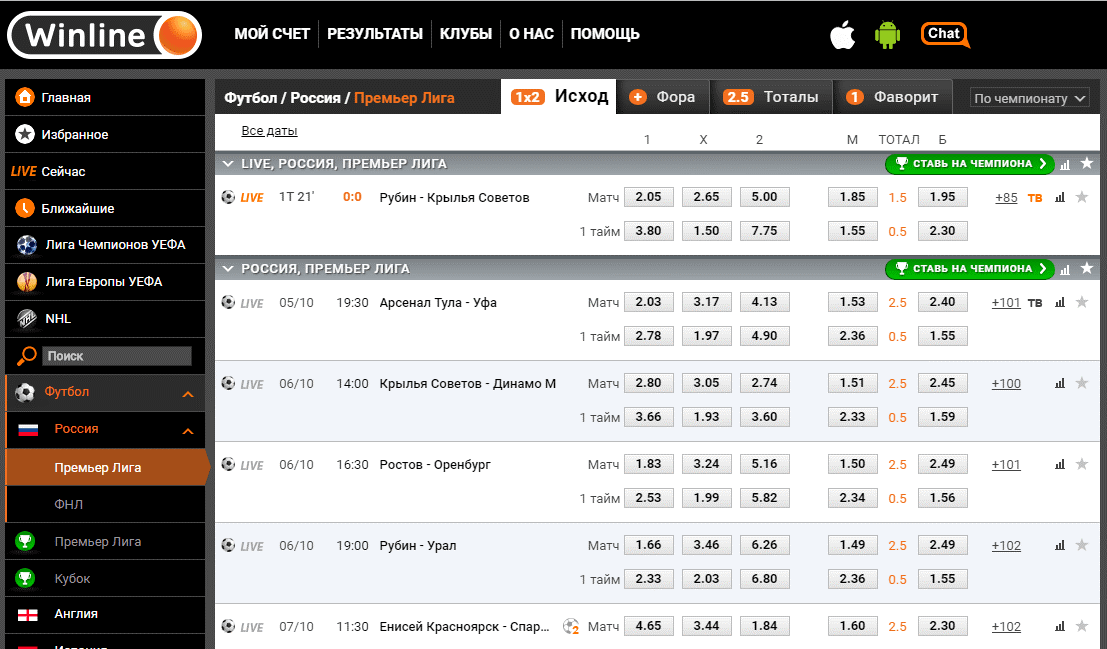The height and width of the screenshot is (649, 1107).
Task: Click the Поиск search field
Action: (116, 356)
